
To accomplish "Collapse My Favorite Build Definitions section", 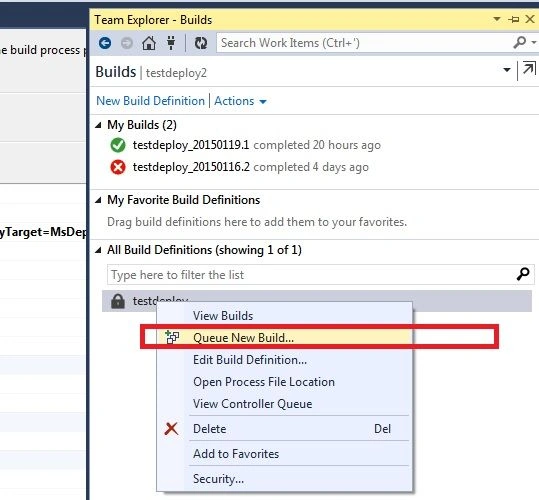I will click(99, 200).
